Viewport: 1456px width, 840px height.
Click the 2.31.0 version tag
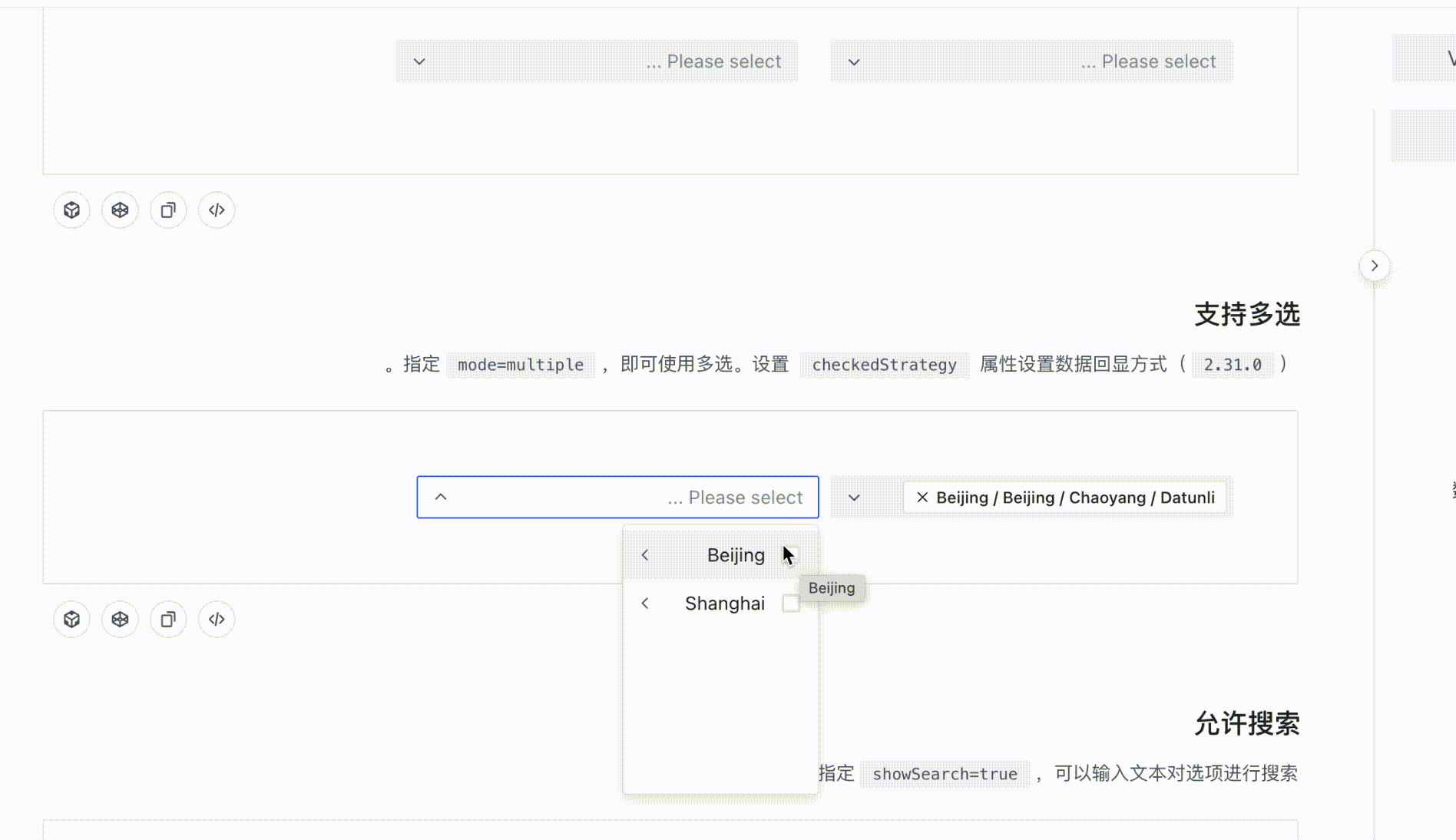pos(1233,365)
